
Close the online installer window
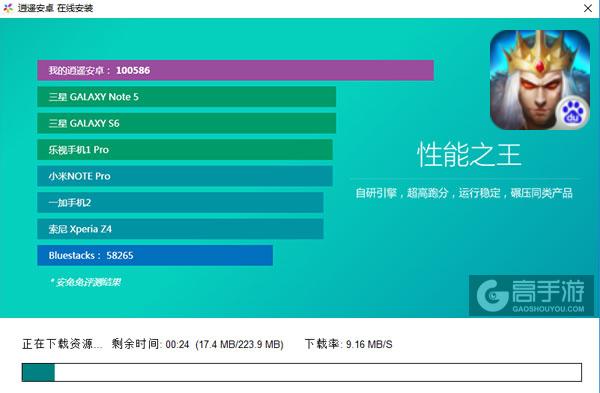point(588,8)
